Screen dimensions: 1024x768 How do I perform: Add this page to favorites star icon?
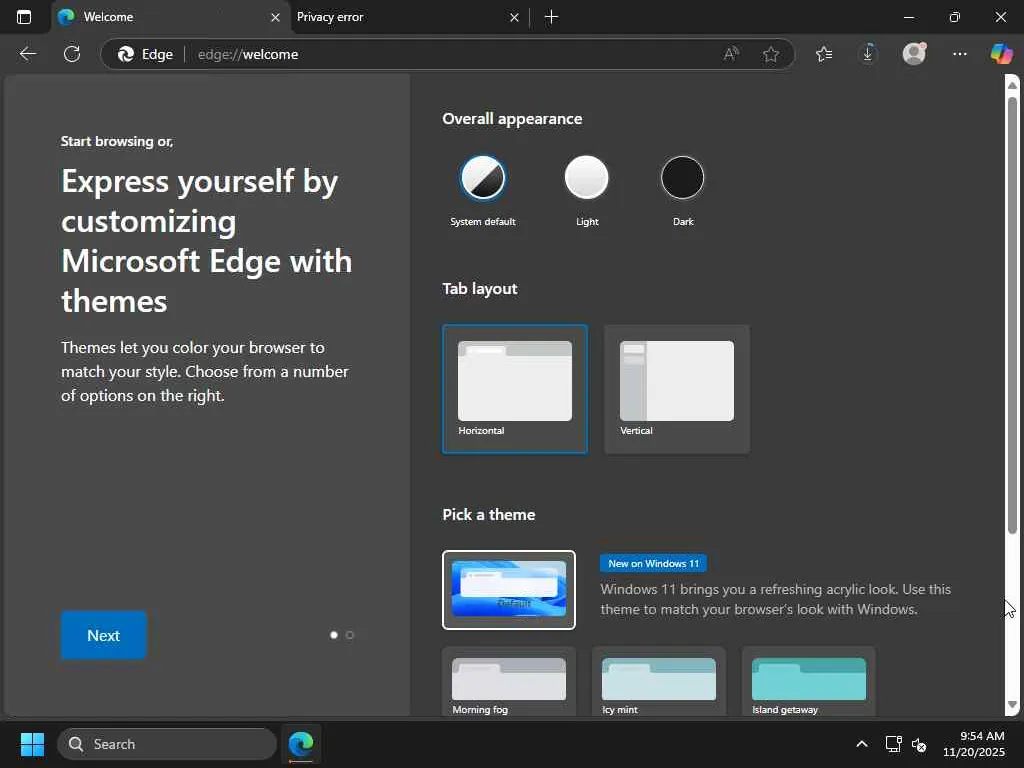pos(771,54)
